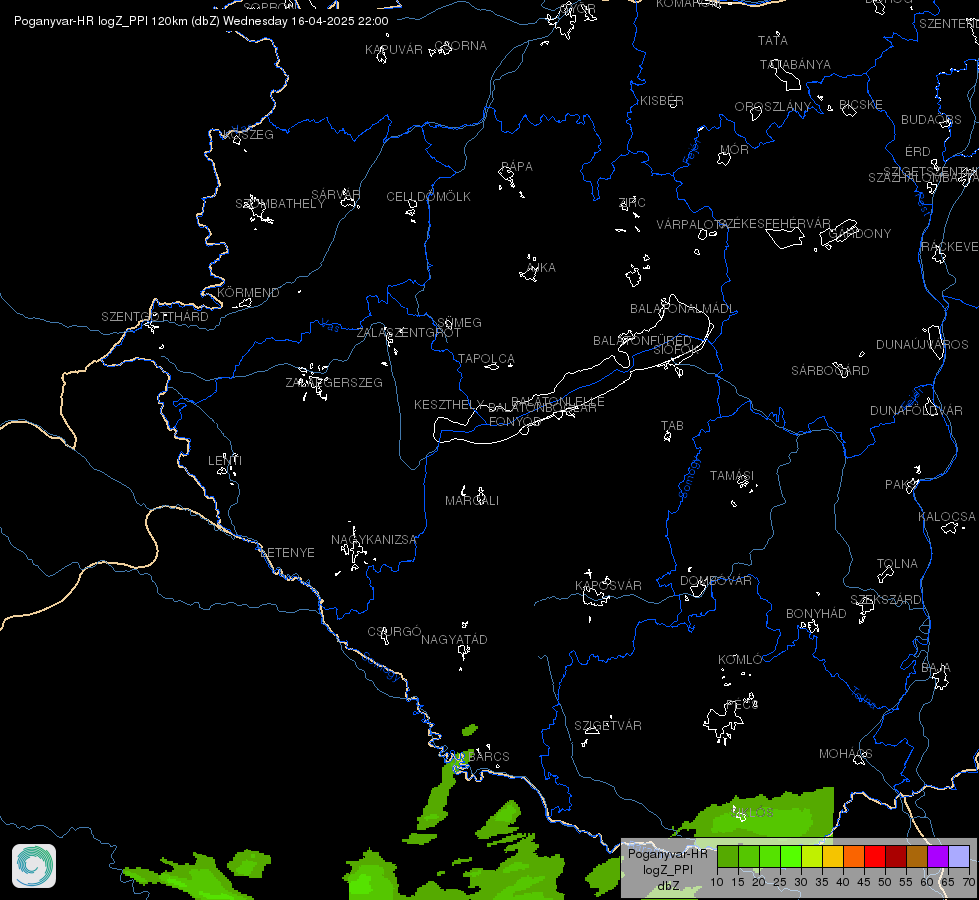Click the lavender 65-70 dBZ legend swatch
This screenshot has width=979, height=900.
click(x=958, y=856)
